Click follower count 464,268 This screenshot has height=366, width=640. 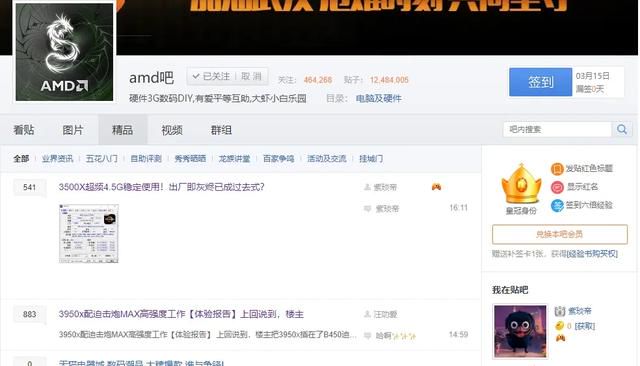318,80
